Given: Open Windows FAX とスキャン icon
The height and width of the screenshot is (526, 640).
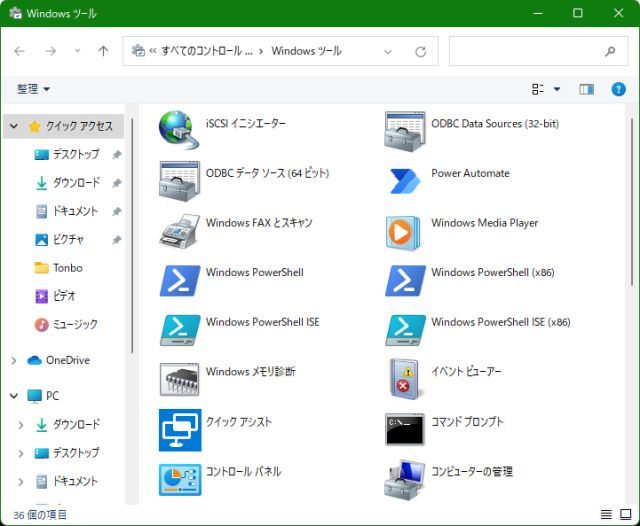Looking at the screenshot, I should [179, 231].
